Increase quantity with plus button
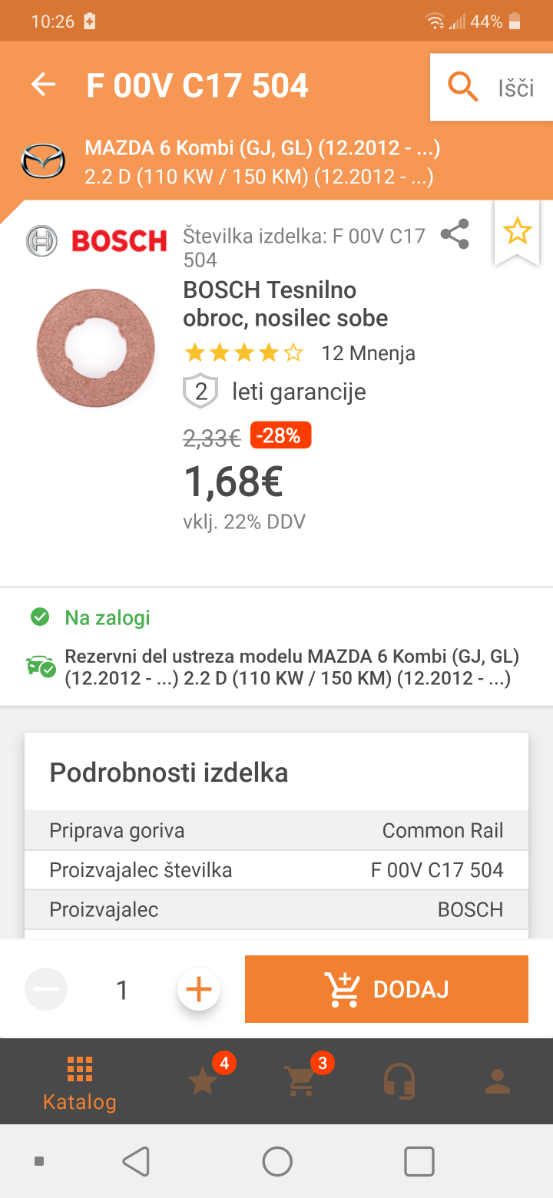553x1198 pixels. tap(199, 989)
